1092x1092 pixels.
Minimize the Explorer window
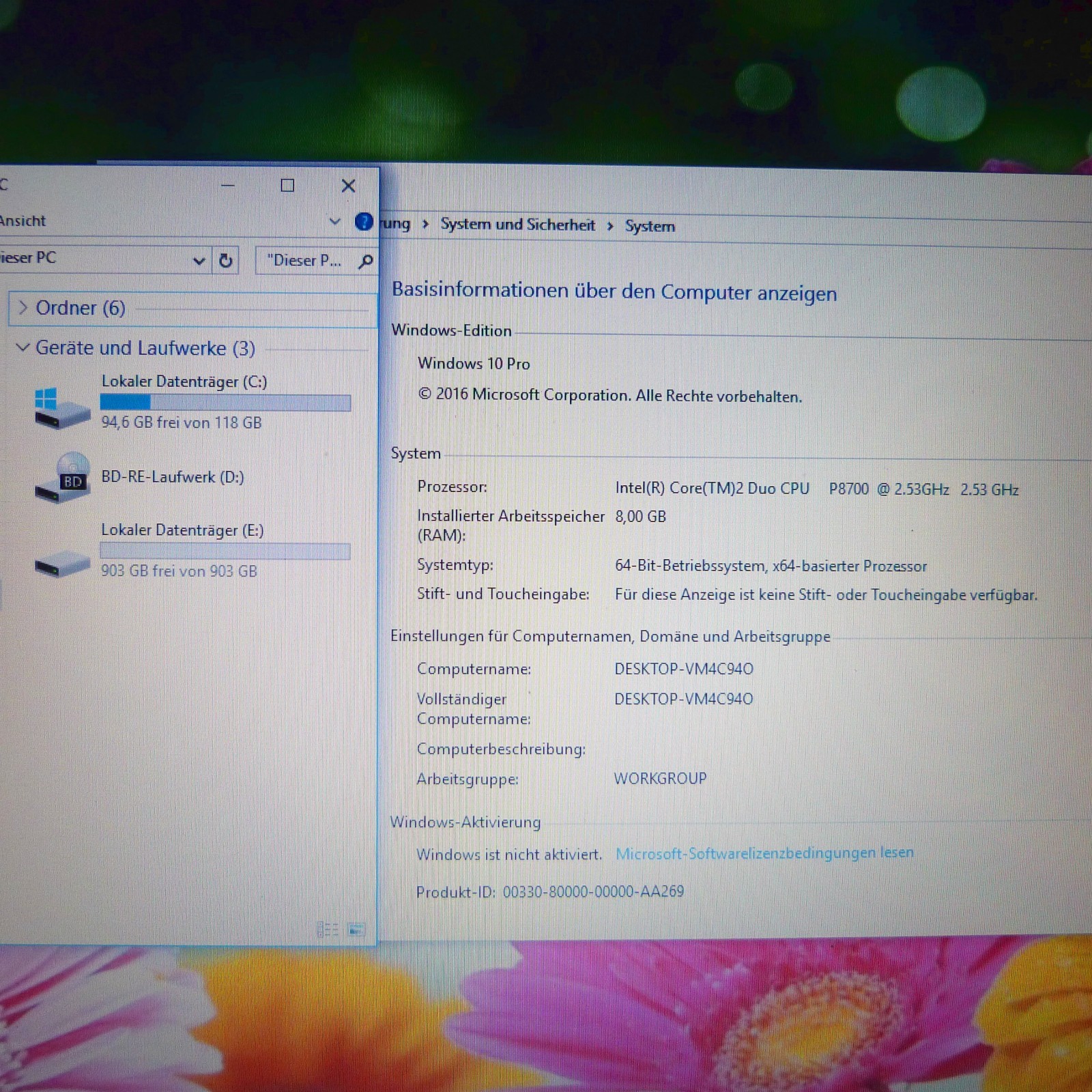pyautogui.click(x=228, y=185)
